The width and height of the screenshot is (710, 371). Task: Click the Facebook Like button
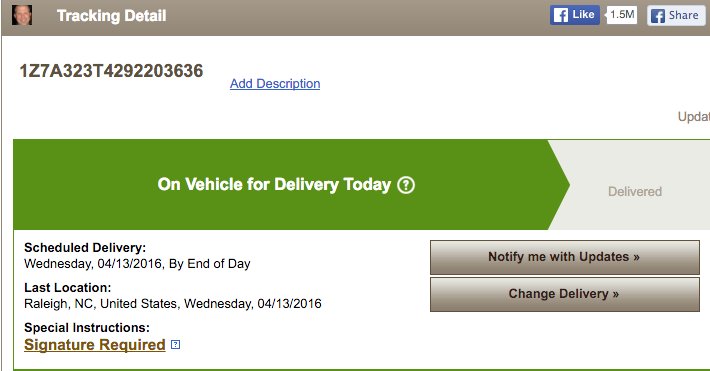tap(575, 15)
